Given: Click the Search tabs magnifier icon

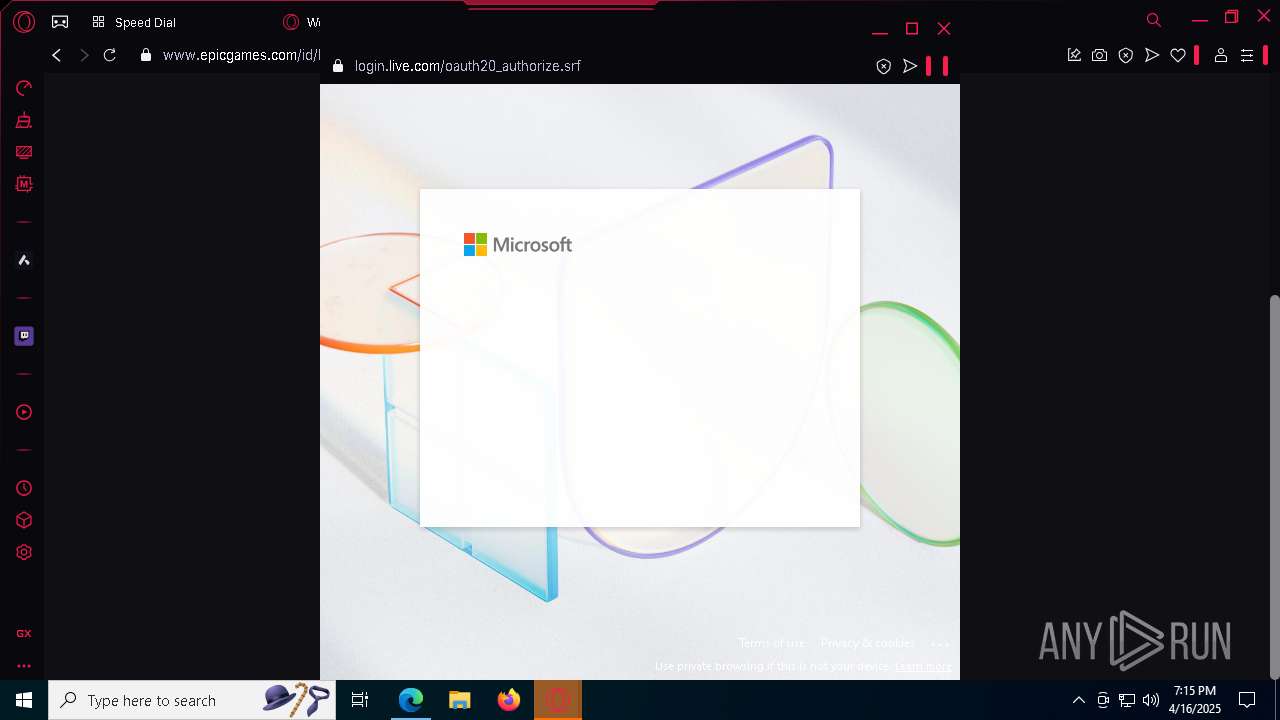Looking at the screenshot, I should [x=1153, y=20].
